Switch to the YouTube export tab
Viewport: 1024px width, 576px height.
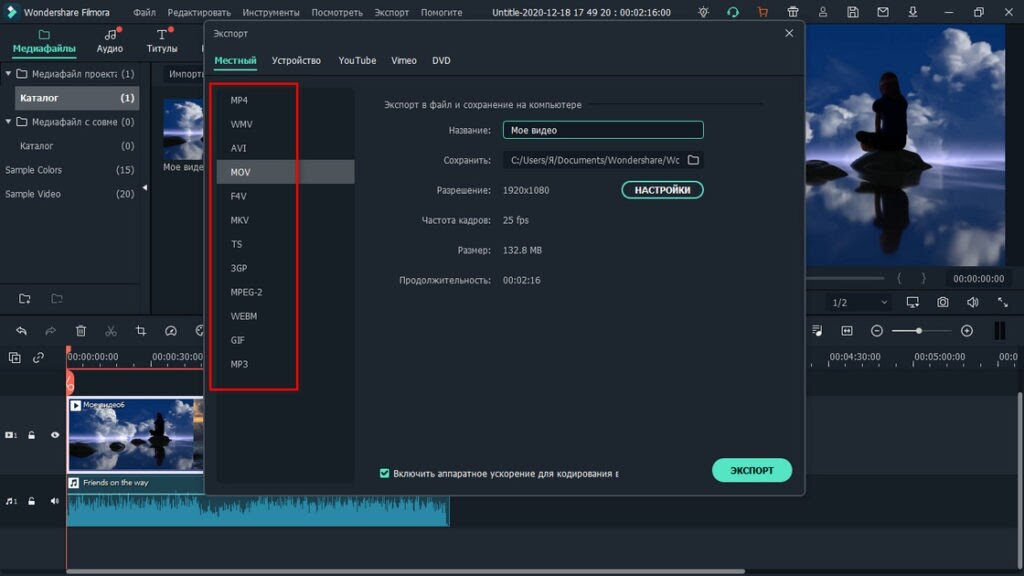pyautogui.click(x=357, y=60)
